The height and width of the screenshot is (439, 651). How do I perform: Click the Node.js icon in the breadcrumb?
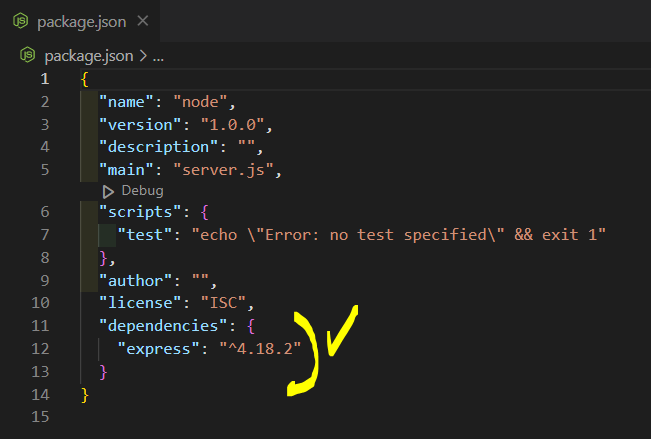[27, 55]
